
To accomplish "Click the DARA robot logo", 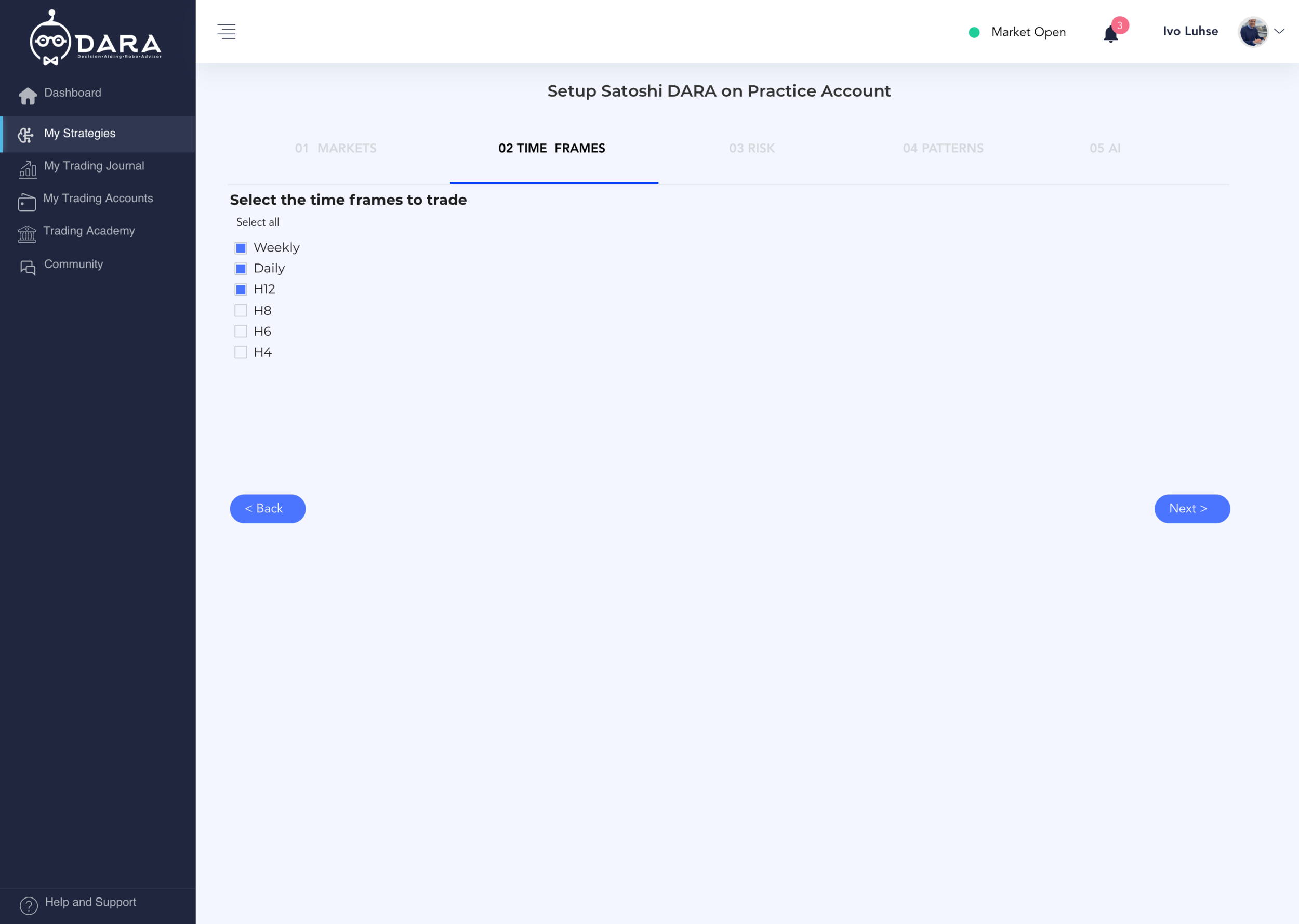I will 96,37.
